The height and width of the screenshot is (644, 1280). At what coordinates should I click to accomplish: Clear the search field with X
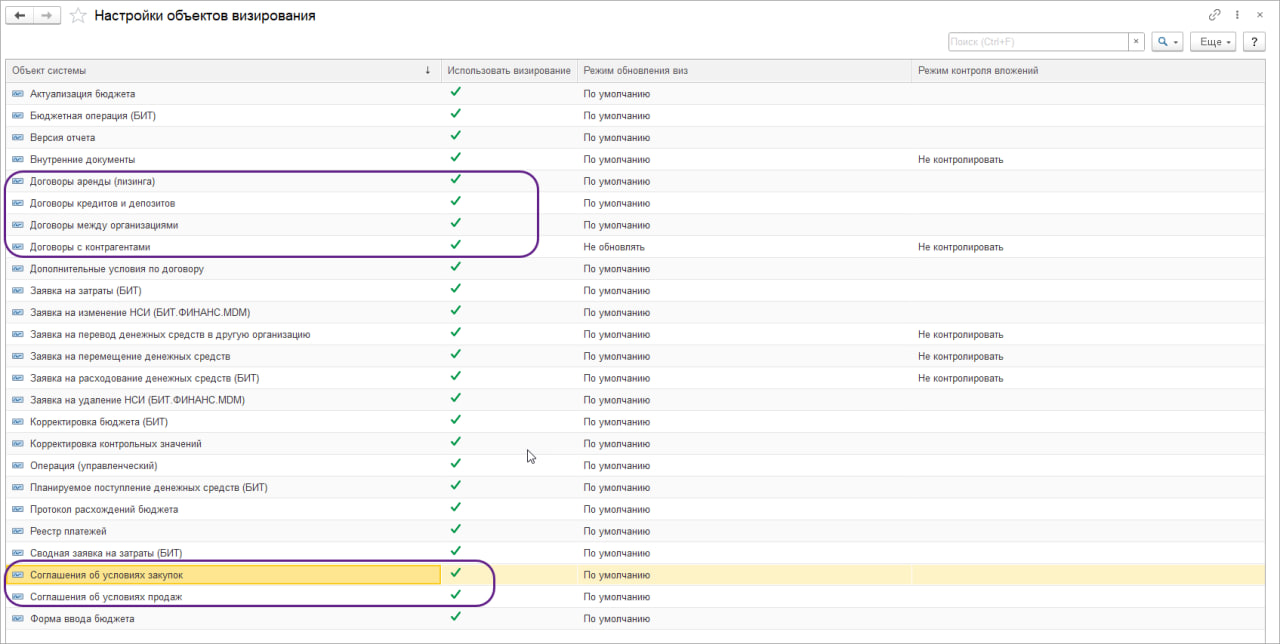click(1136, 42)
